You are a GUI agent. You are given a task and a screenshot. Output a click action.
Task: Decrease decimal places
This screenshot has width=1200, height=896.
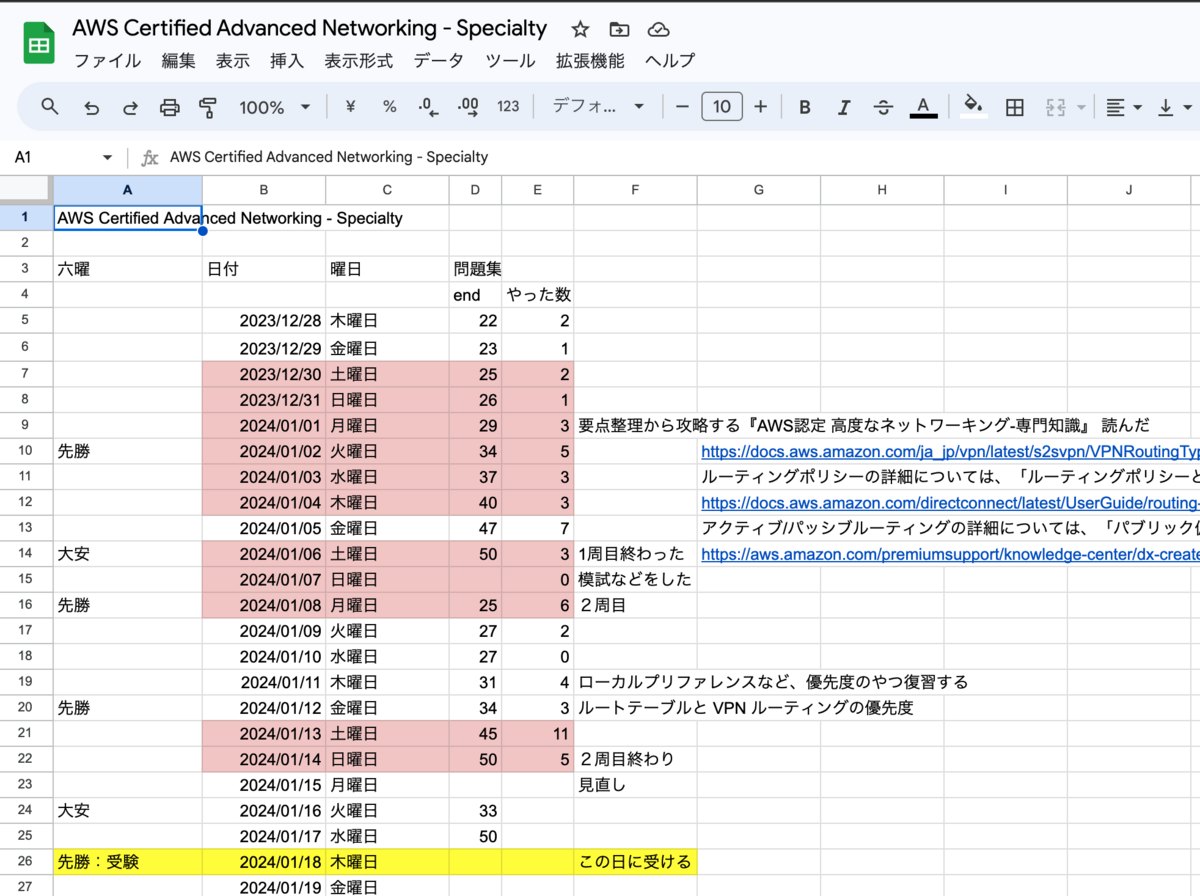tap(428, 107)
